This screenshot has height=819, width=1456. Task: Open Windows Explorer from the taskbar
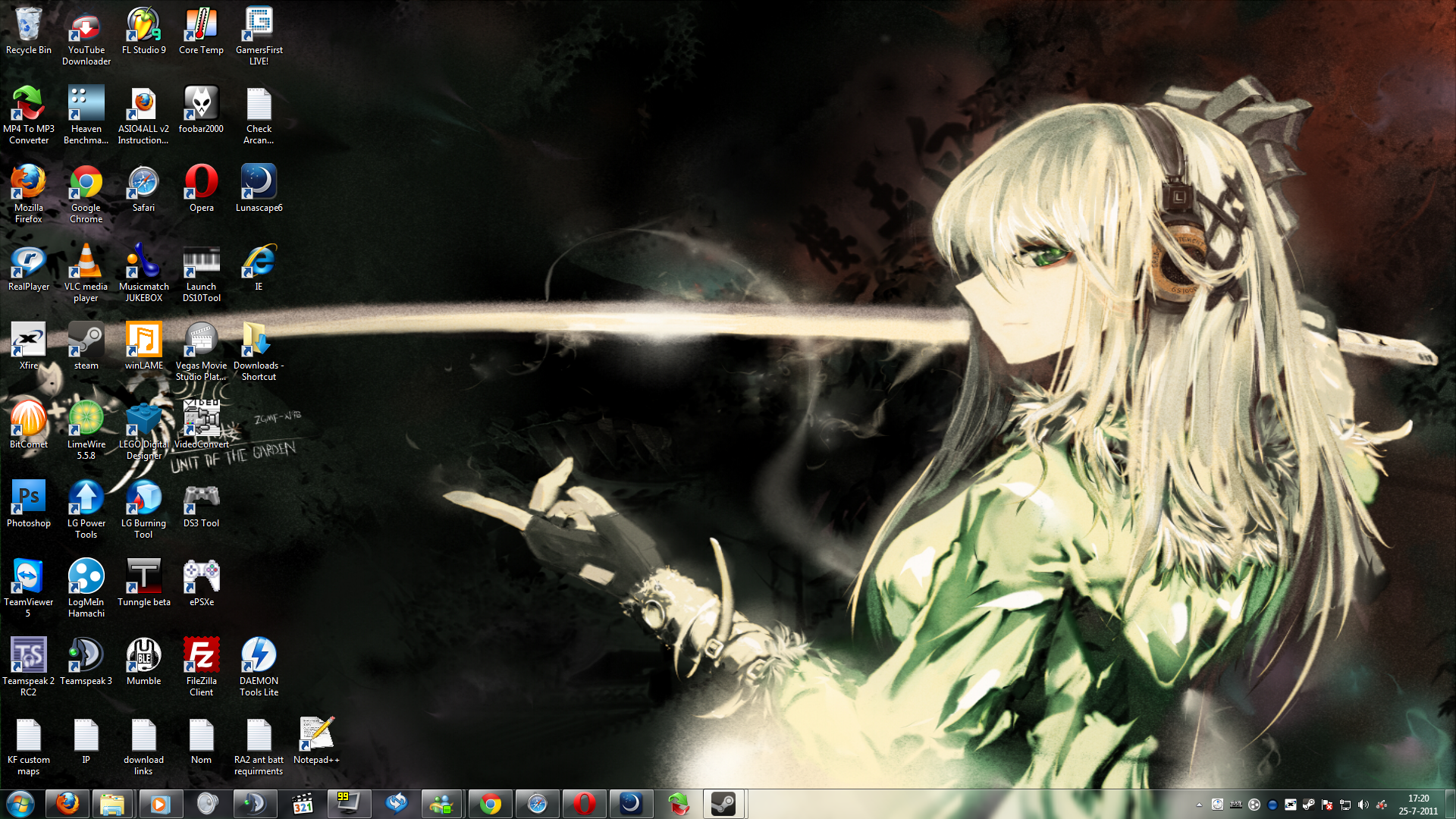(113, 804)
